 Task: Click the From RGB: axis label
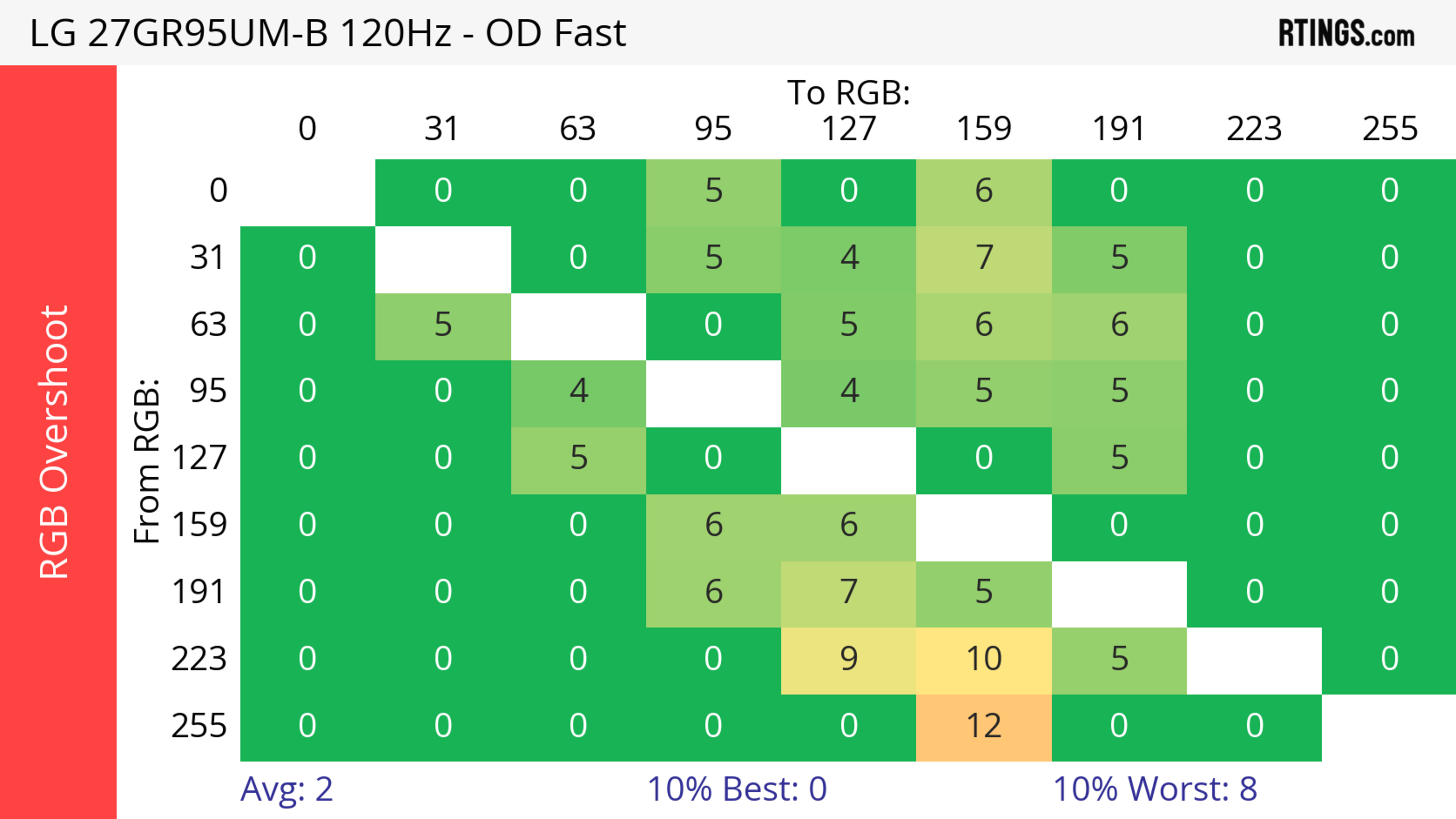click(x=147, y=461)
